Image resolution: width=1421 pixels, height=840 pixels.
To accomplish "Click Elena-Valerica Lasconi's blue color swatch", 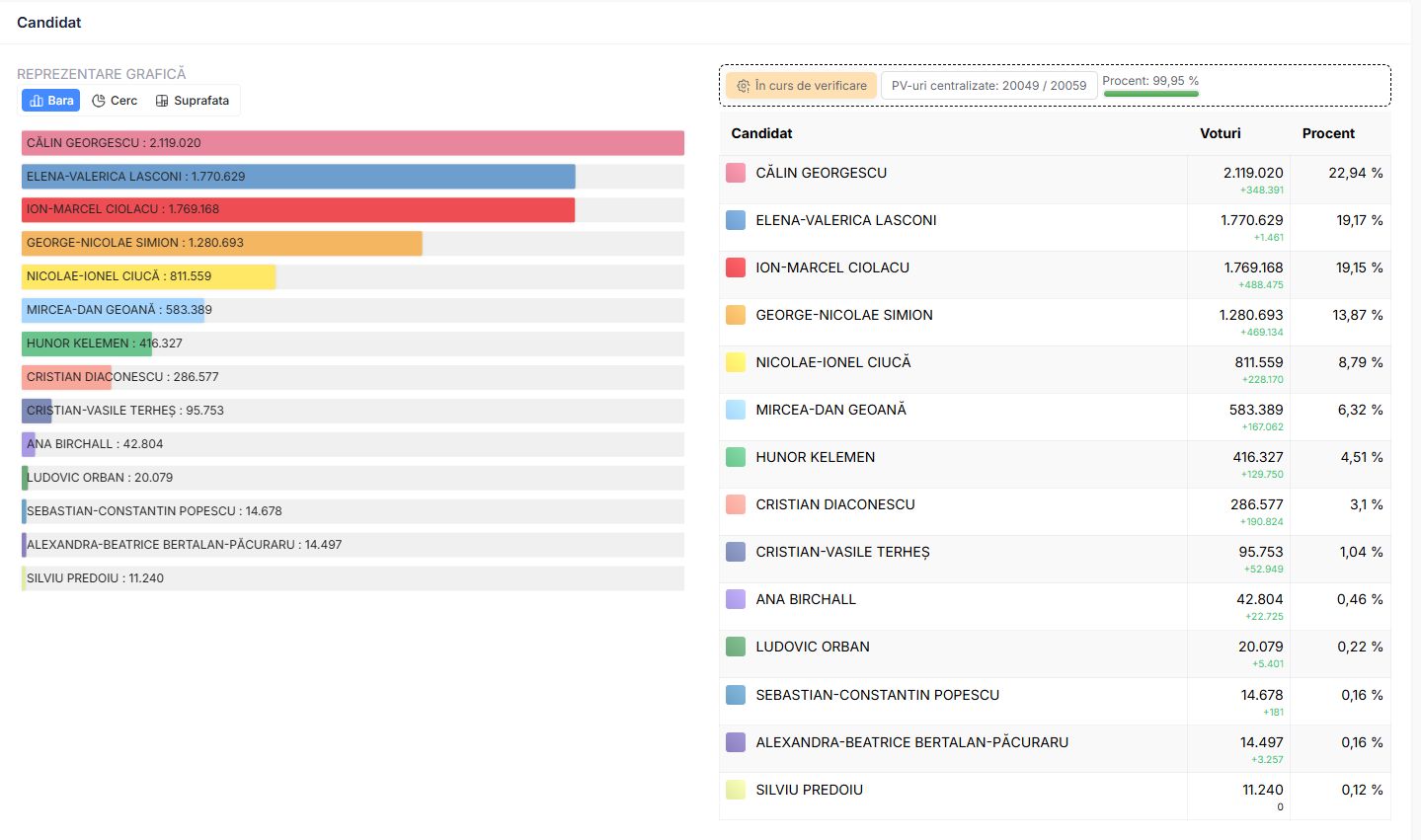I will click(x=736, y=220).
